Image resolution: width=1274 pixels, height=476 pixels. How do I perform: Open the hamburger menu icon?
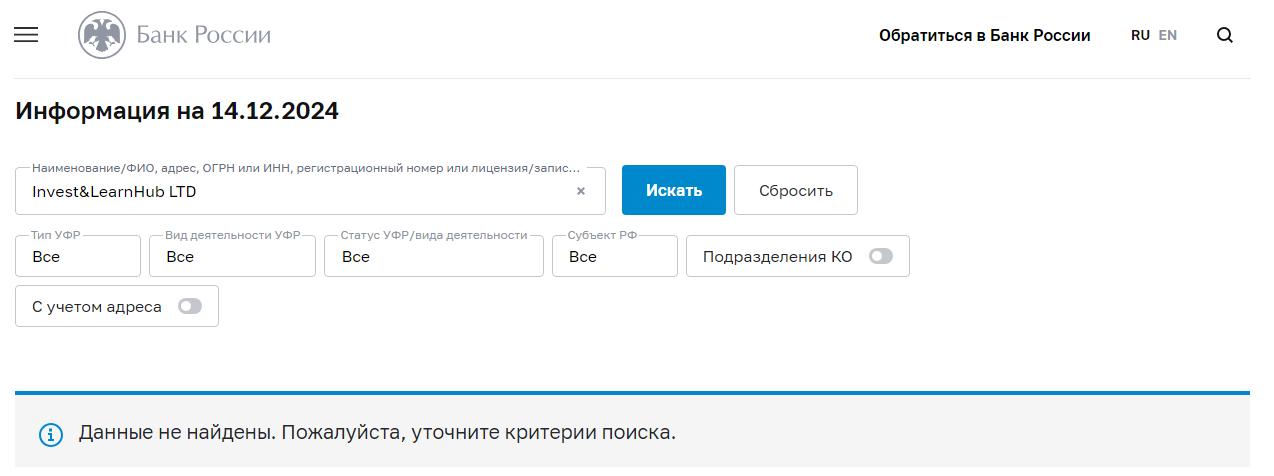tap(26, 35)
